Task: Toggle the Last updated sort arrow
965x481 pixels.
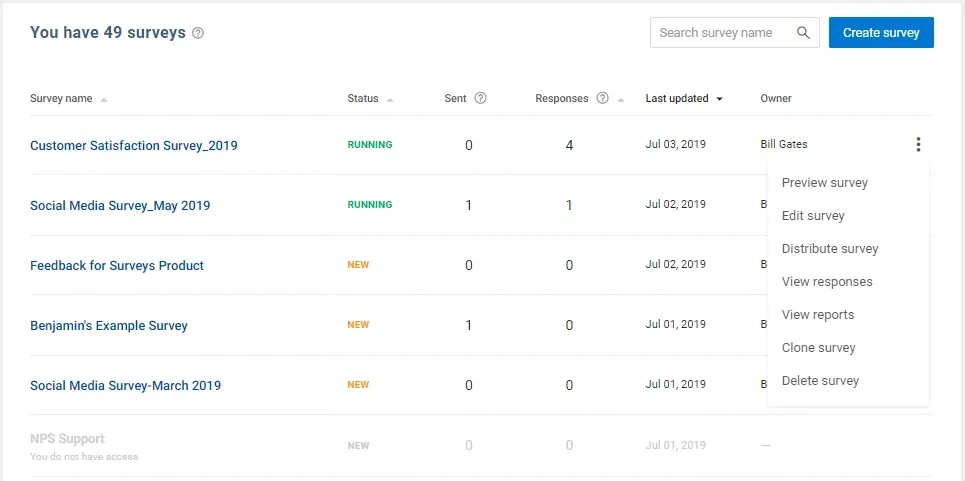Action: click(x=719, y=99)
